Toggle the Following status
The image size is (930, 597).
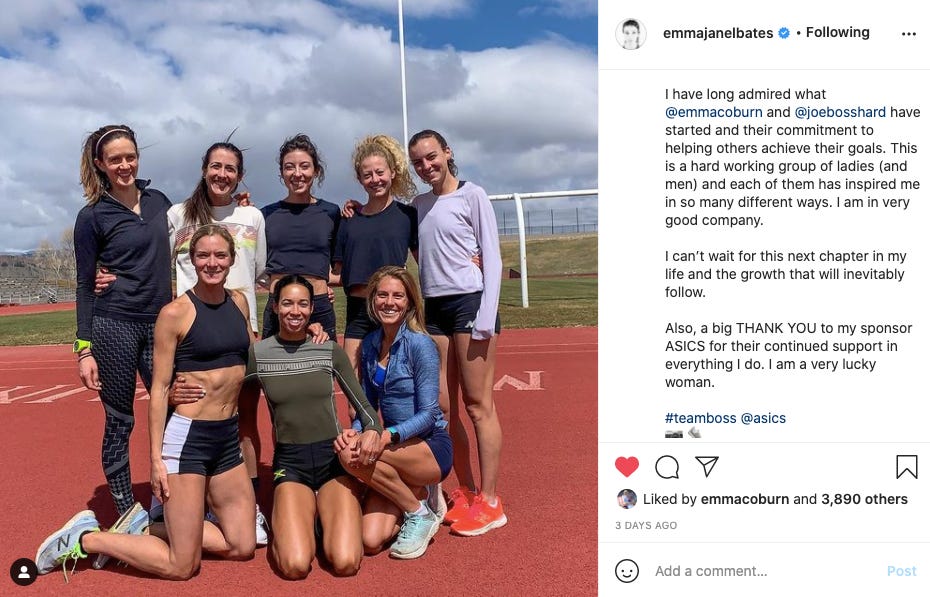(837, 33)
